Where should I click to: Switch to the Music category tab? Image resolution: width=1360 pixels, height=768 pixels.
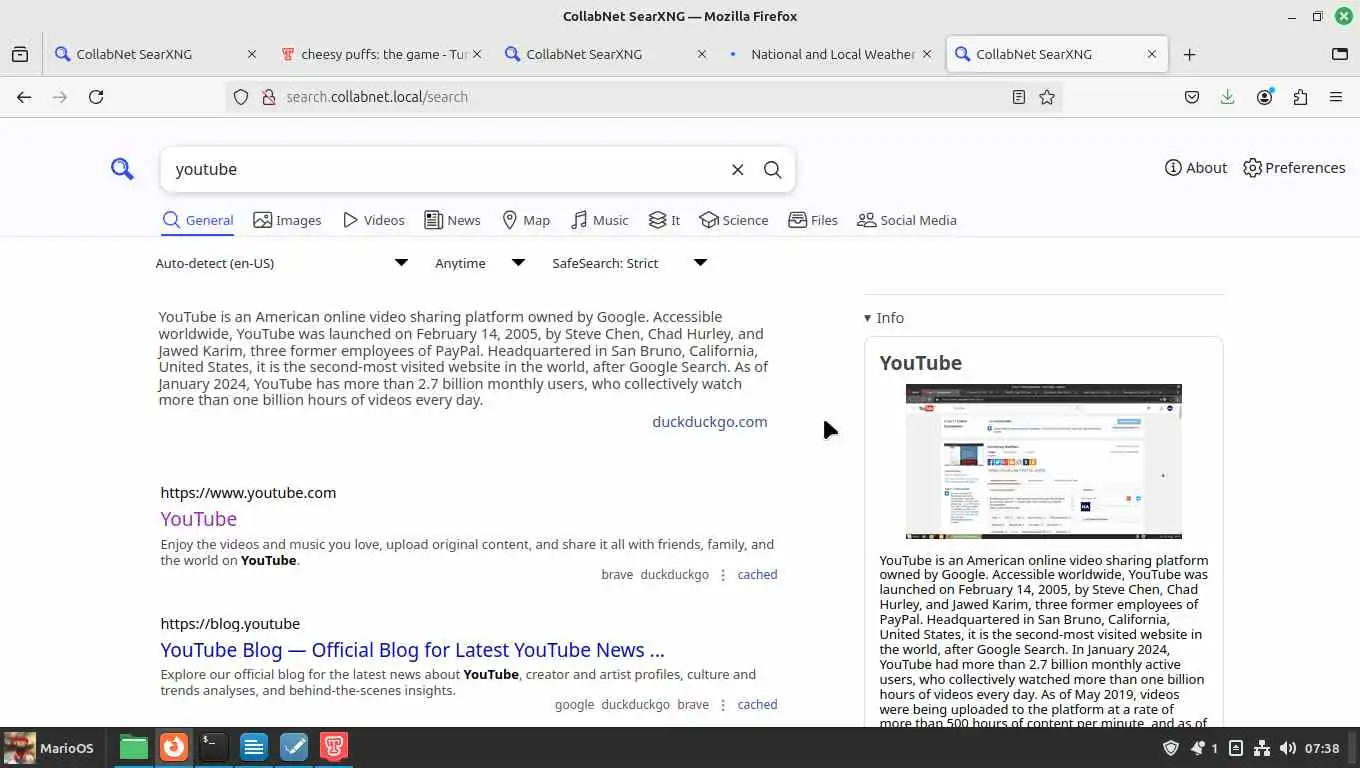(x=599, y=220)
